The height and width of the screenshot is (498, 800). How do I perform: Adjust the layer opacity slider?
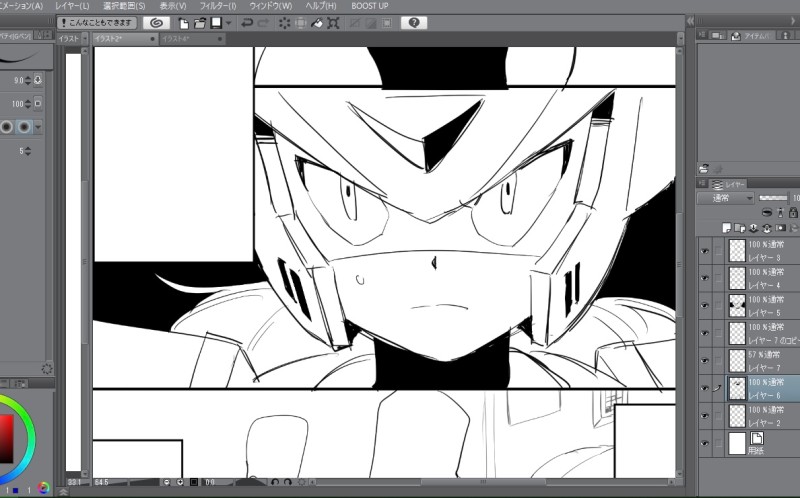click(773, 198)
